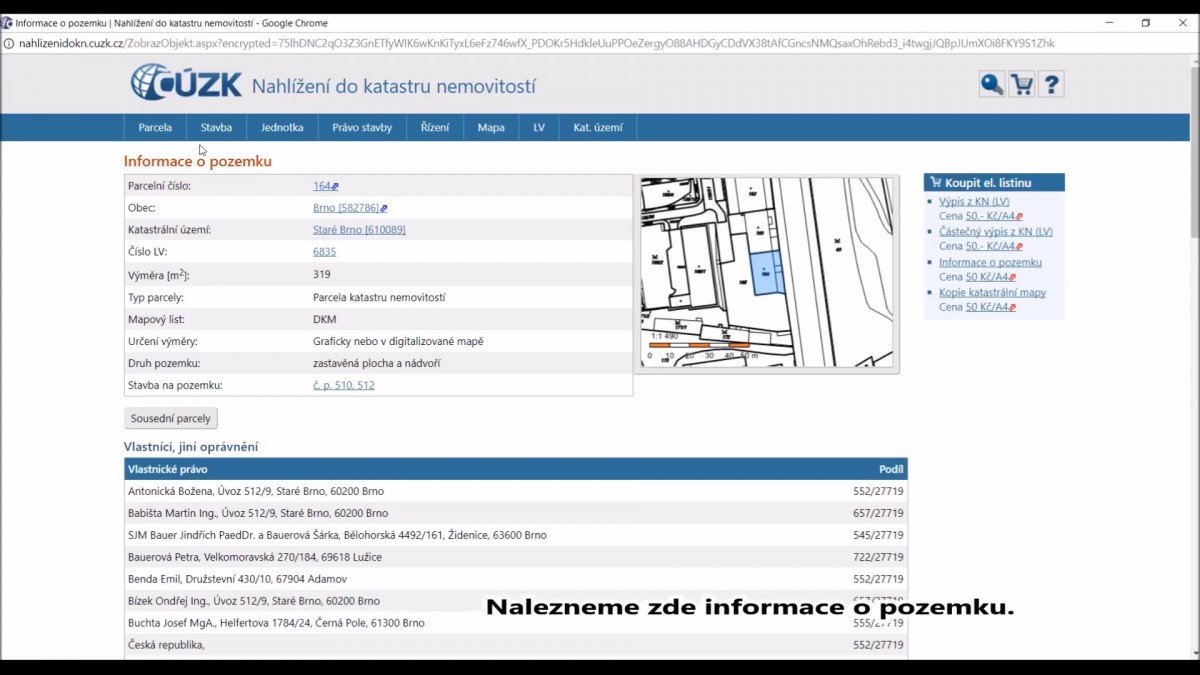Select share value 722/27719
Screen dimensions: 1200x675
click(878, 557)
